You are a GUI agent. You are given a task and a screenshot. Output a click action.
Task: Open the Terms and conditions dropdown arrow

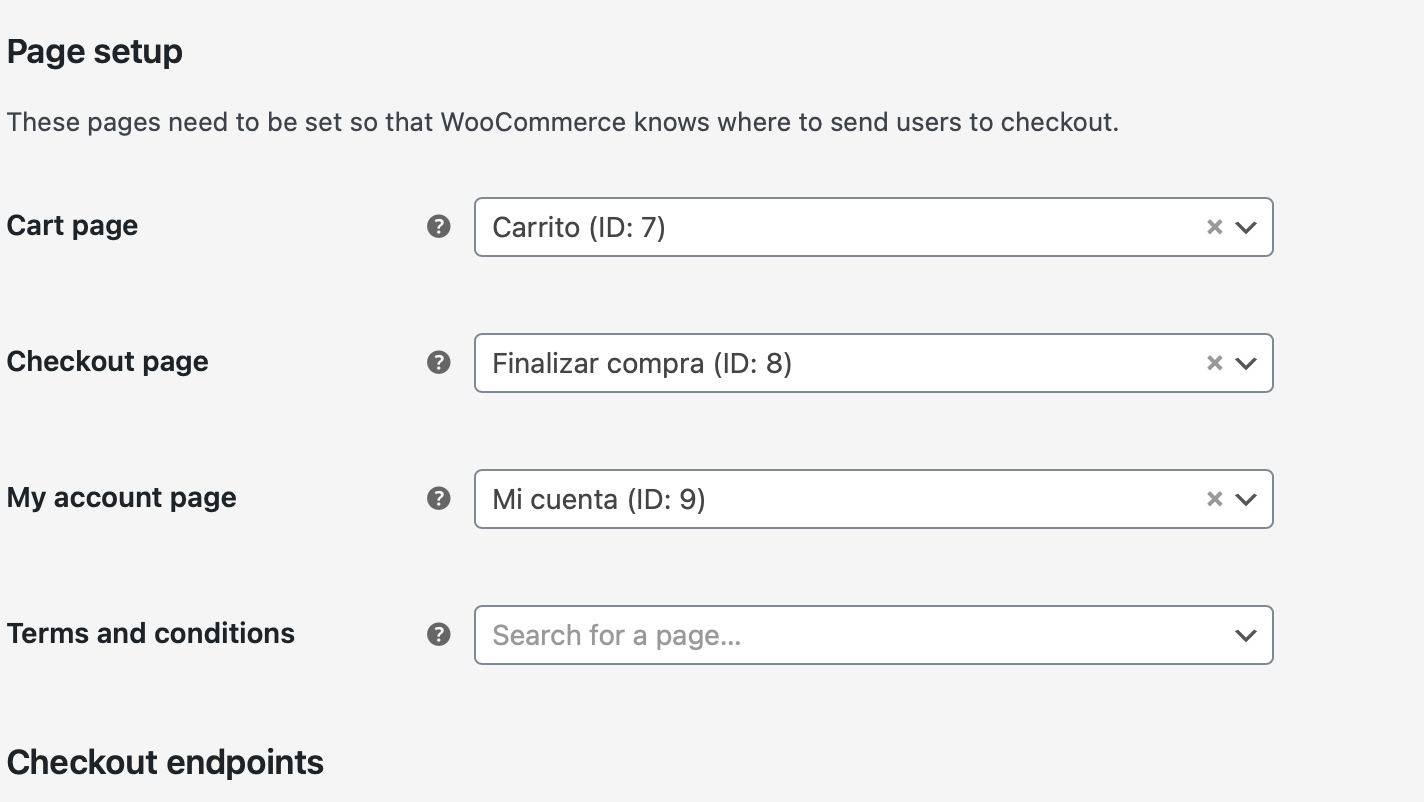pyautogui.click(x=1246, y=635)
